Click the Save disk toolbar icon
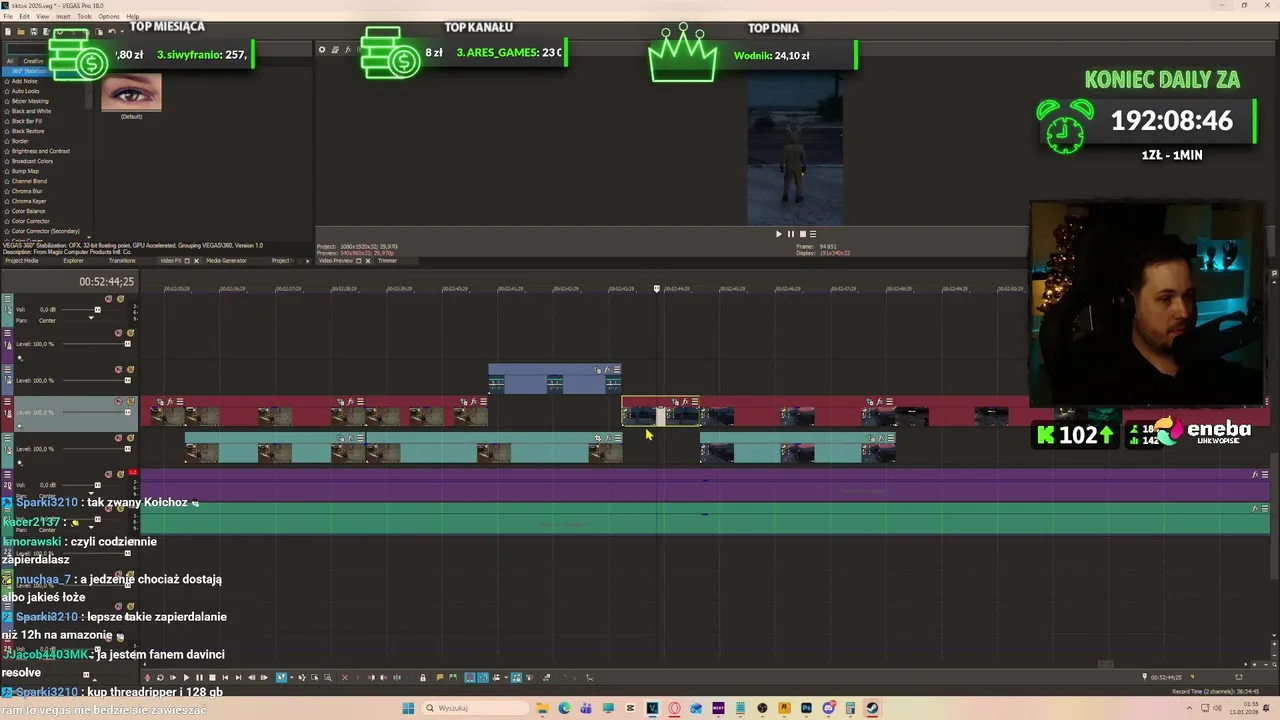1280x720 pixels. click(34, 31)
